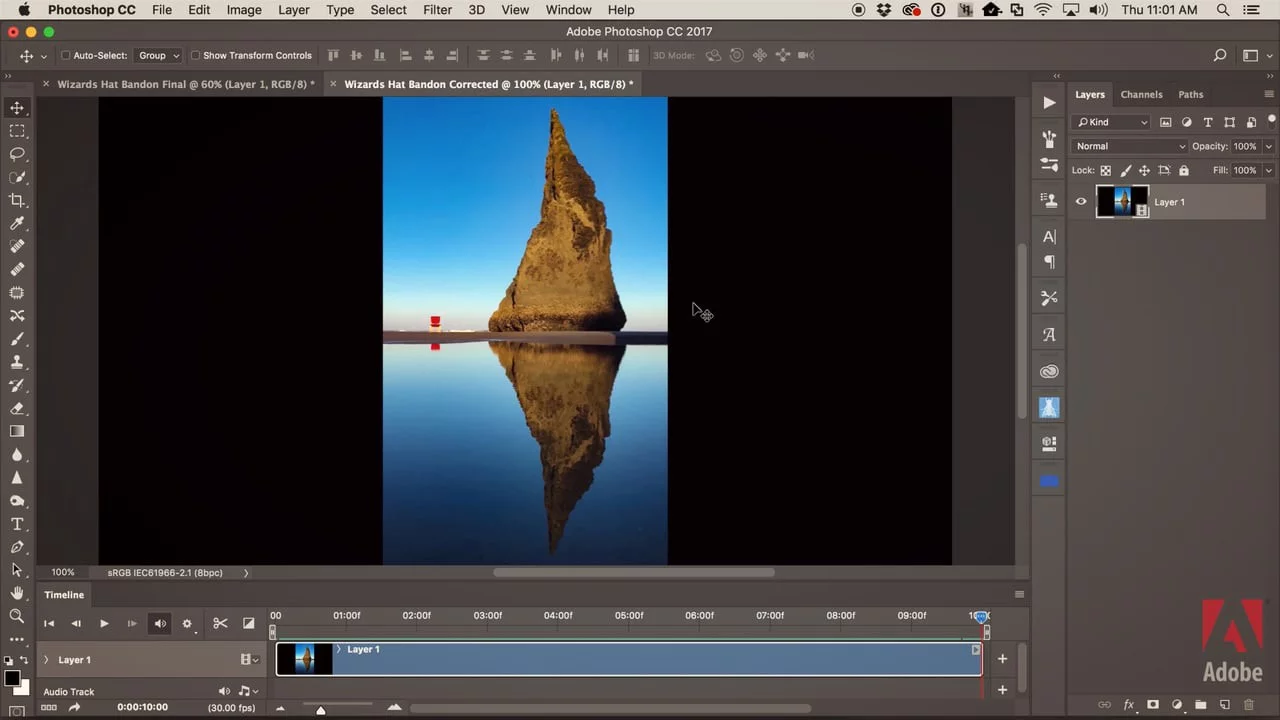Select the Crop tool

pos(16,200)
